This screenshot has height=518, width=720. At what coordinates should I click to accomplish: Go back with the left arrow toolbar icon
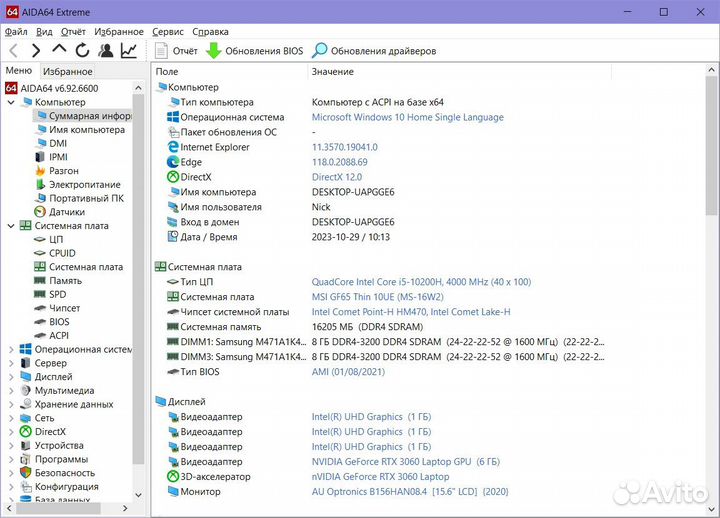(14, 51)
